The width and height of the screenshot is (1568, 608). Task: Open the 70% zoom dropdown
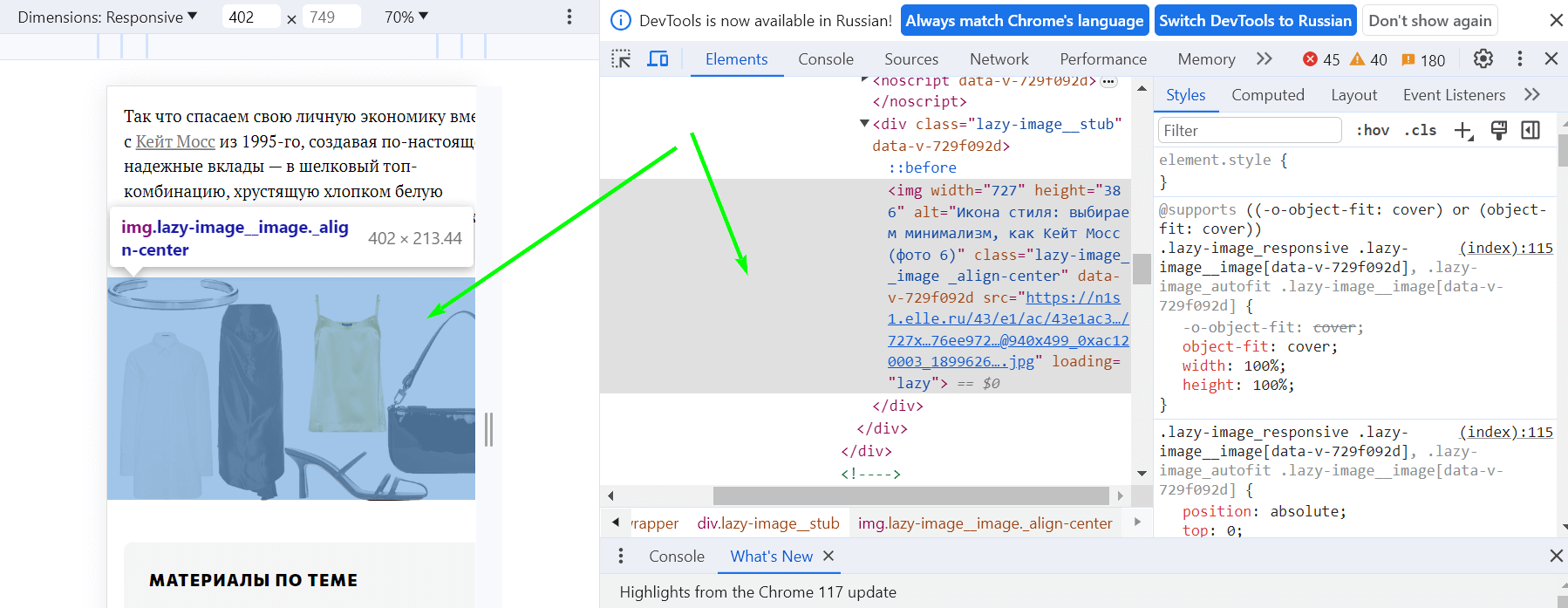pos(406,17)
